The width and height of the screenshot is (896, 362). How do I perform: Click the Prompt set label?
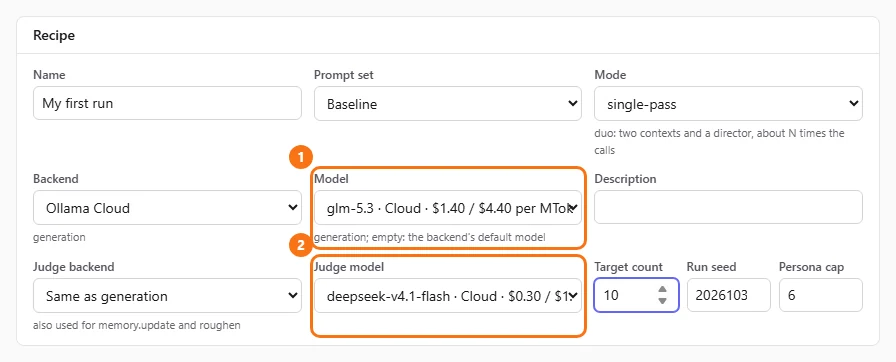pos(344,75)
